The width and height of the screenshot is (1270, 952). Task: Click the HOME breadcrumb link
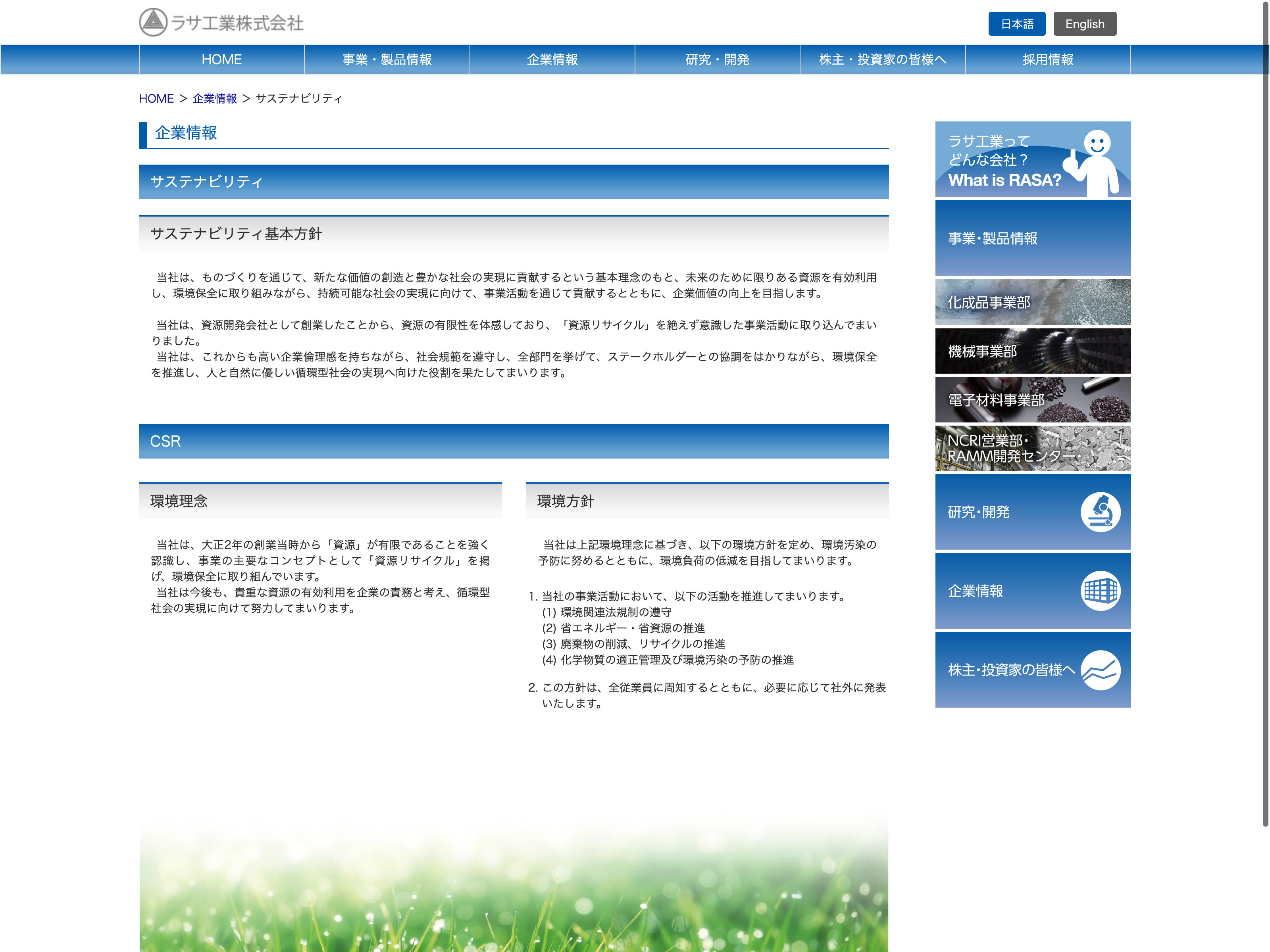pos(156,99)
